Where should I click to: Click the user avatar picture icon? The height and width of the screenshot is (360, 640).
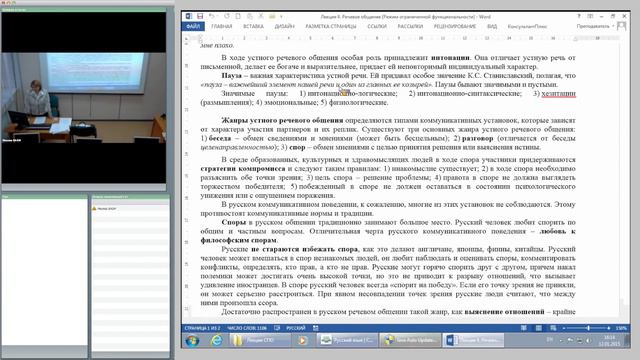621,26
